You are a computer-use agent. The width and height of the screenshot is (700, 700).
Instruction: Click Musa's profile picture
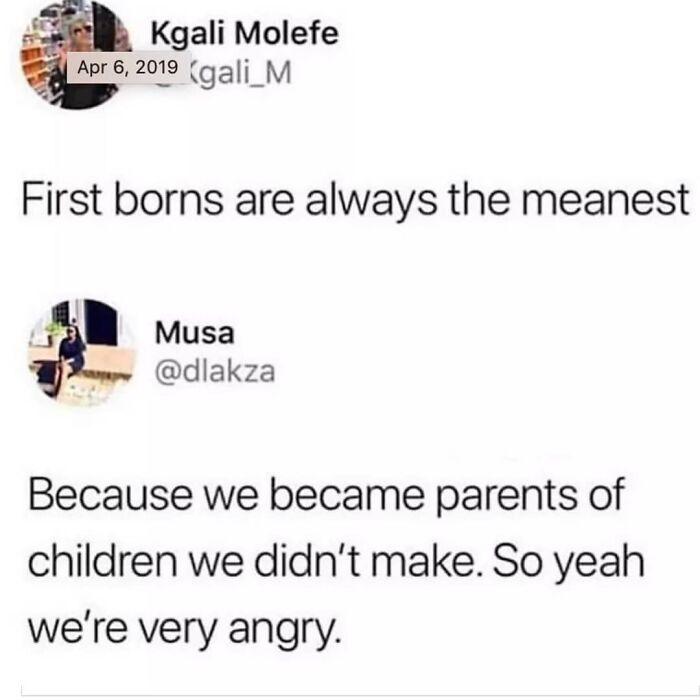[80, 351]
